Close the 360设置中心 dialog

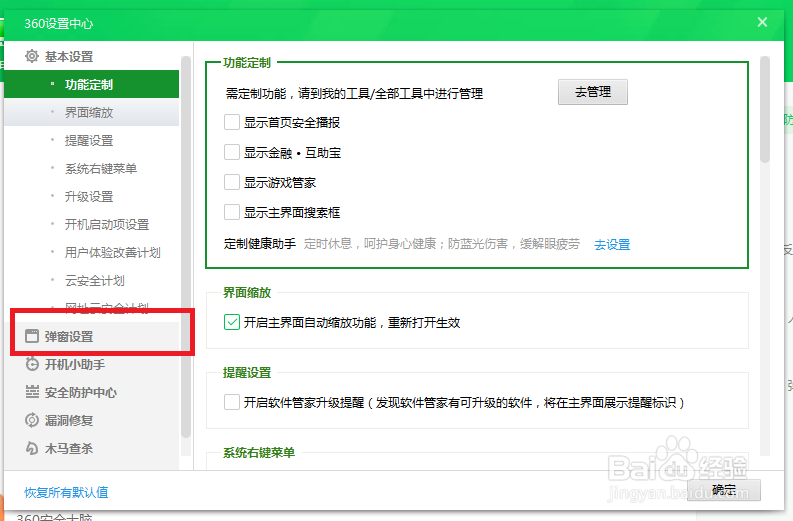pyautogui.click(x=762, y=22)
